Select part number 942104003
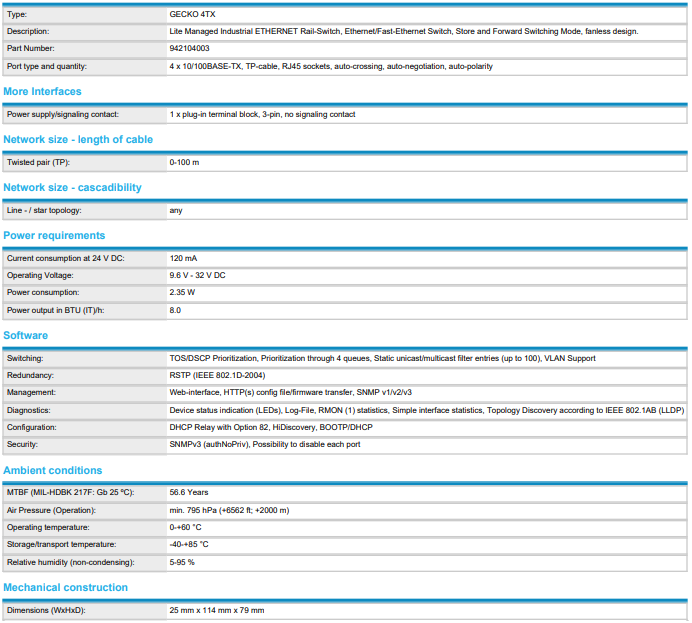This screenshot has width=692, height=623. tap(189, 48)
